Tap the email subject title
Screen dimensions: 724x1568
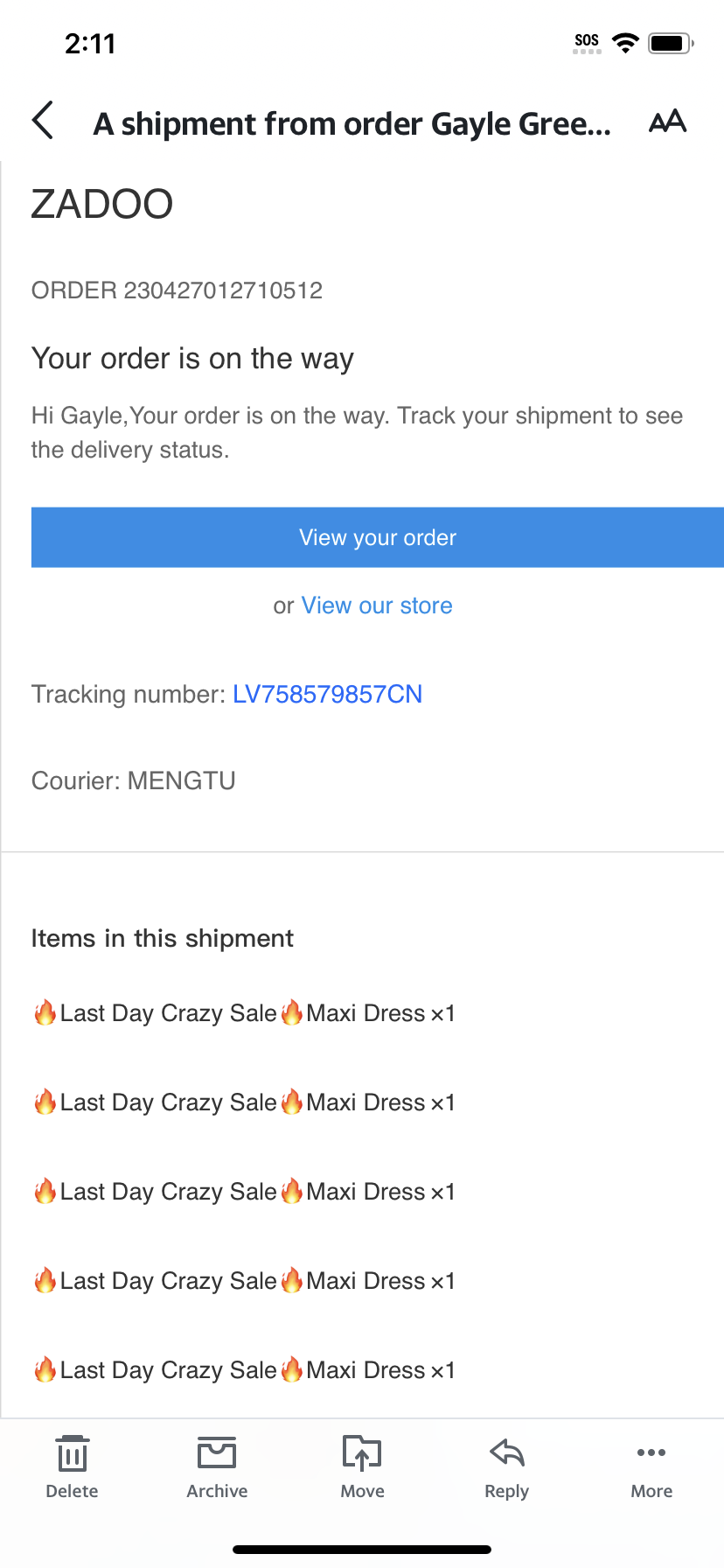tap(352, 124)
